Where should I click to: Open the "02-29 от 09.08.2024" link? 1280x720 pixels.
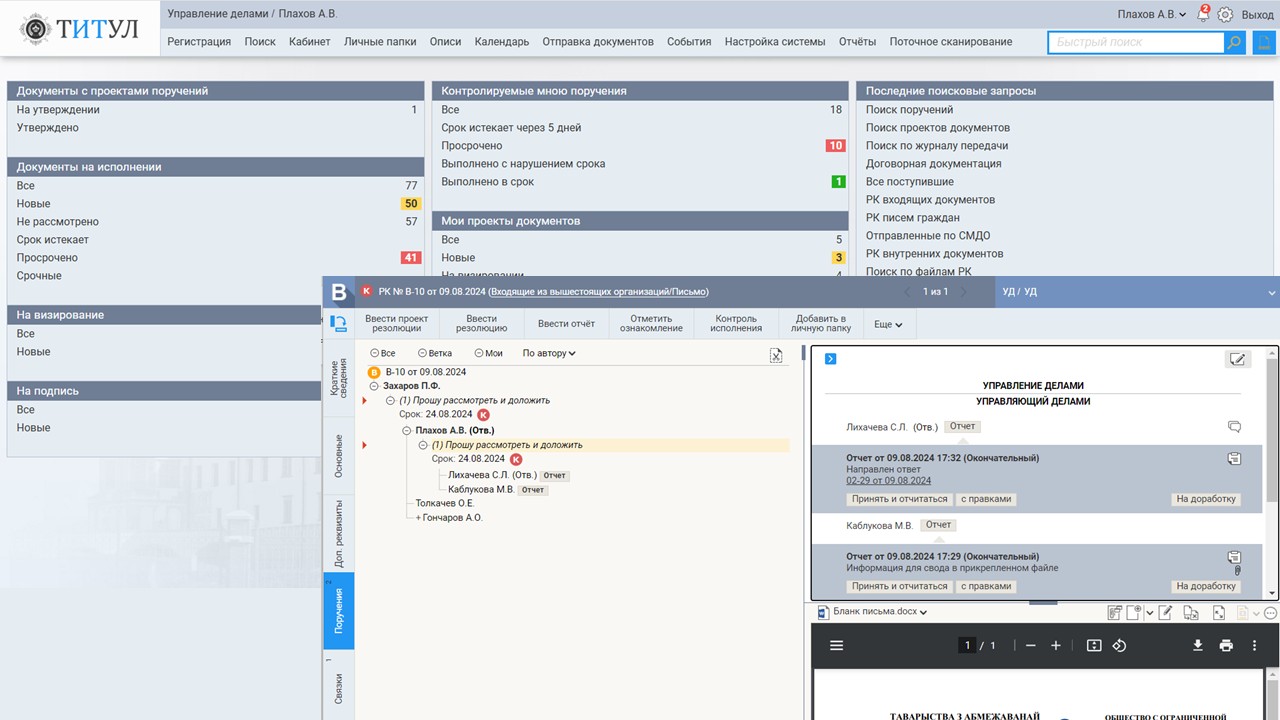888,481
